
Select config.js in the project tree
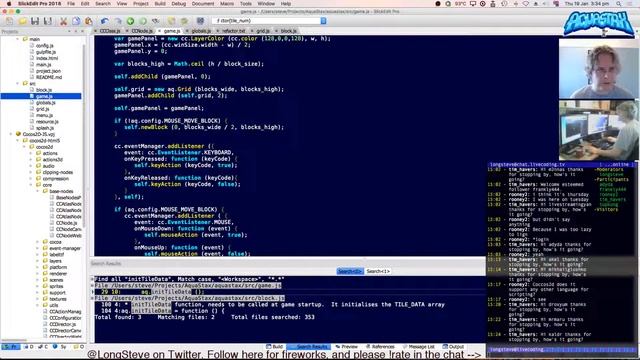(44, 45)
